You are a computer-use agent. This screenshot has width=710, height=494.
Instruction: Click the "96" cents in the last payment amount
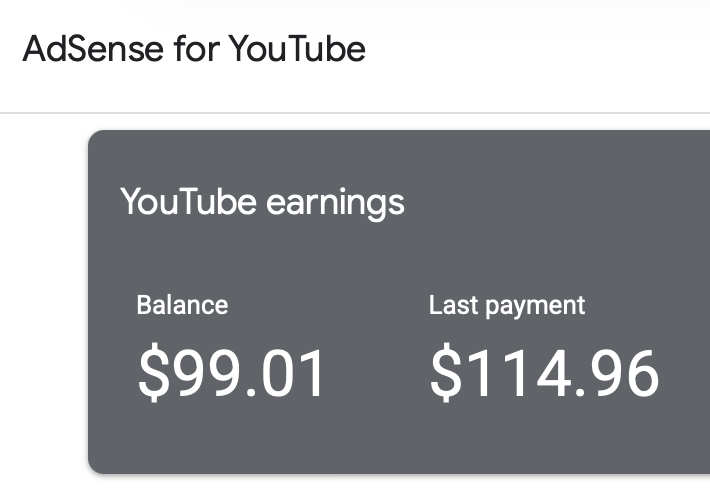click(x=628, y=372)
